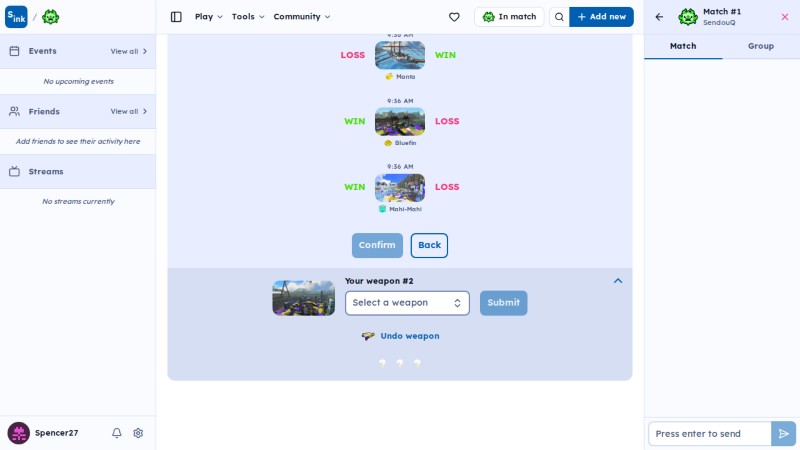Open the Select a weapon dropdown

click(x=407, y=303)
